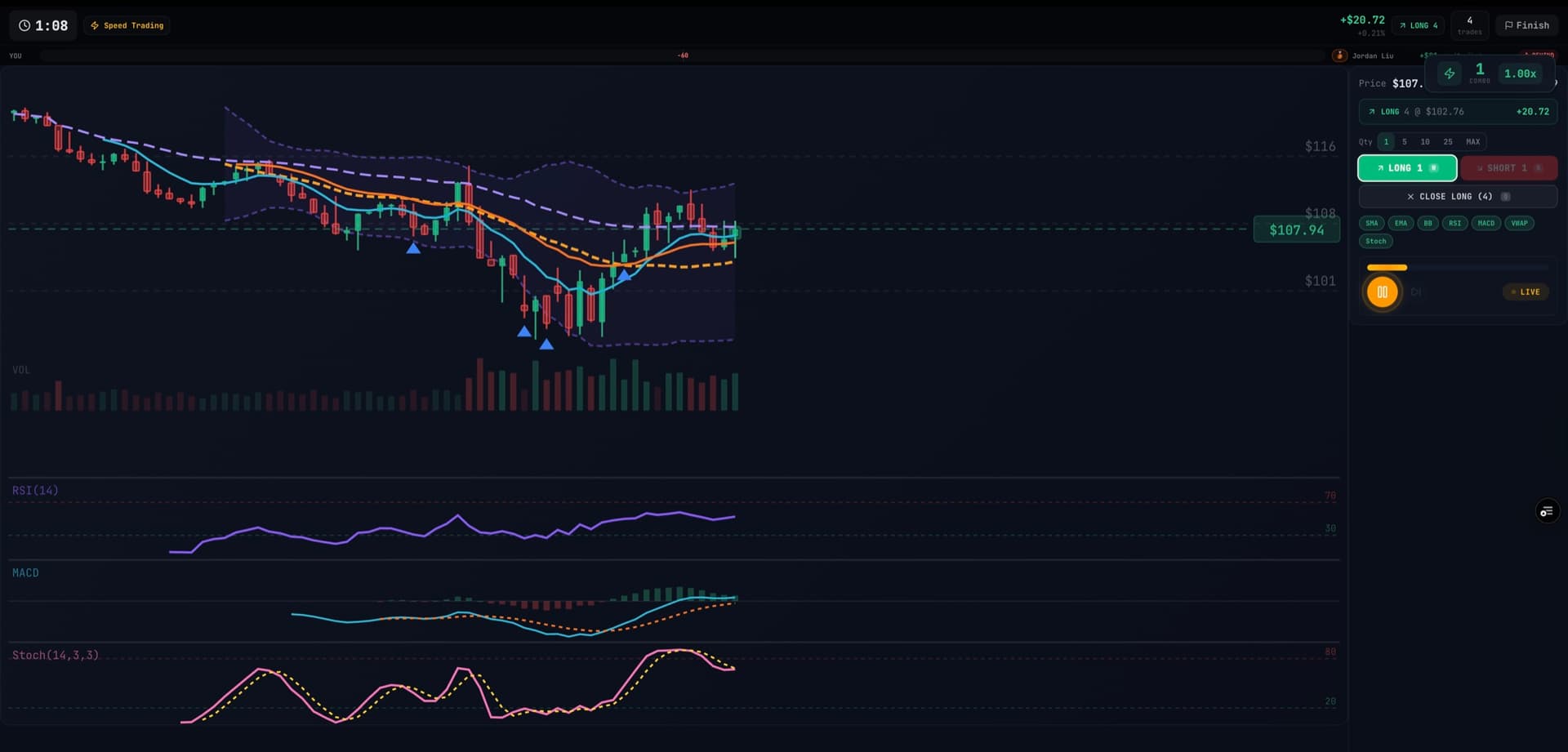1568x752 pixels.
Task: Click CLOSE LONG (4) button
Action: tap(1457, 197)
